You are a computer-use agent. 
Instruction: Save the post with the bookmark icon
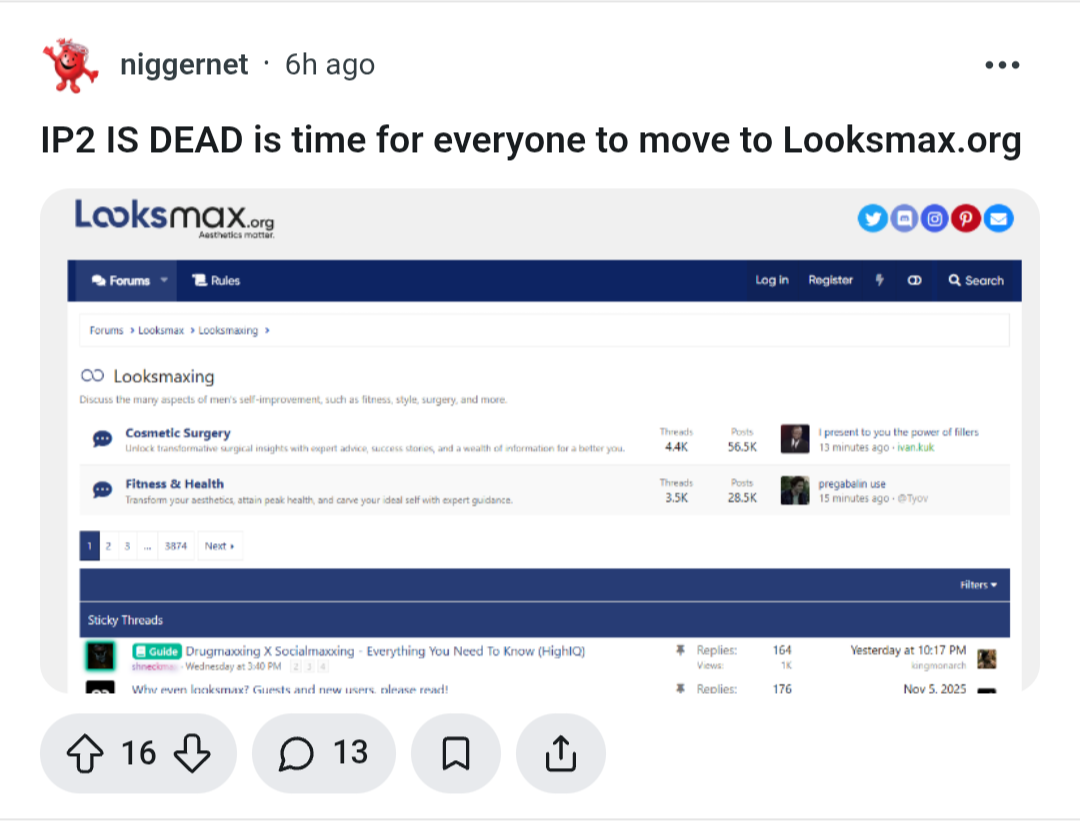tap(455, 753)
